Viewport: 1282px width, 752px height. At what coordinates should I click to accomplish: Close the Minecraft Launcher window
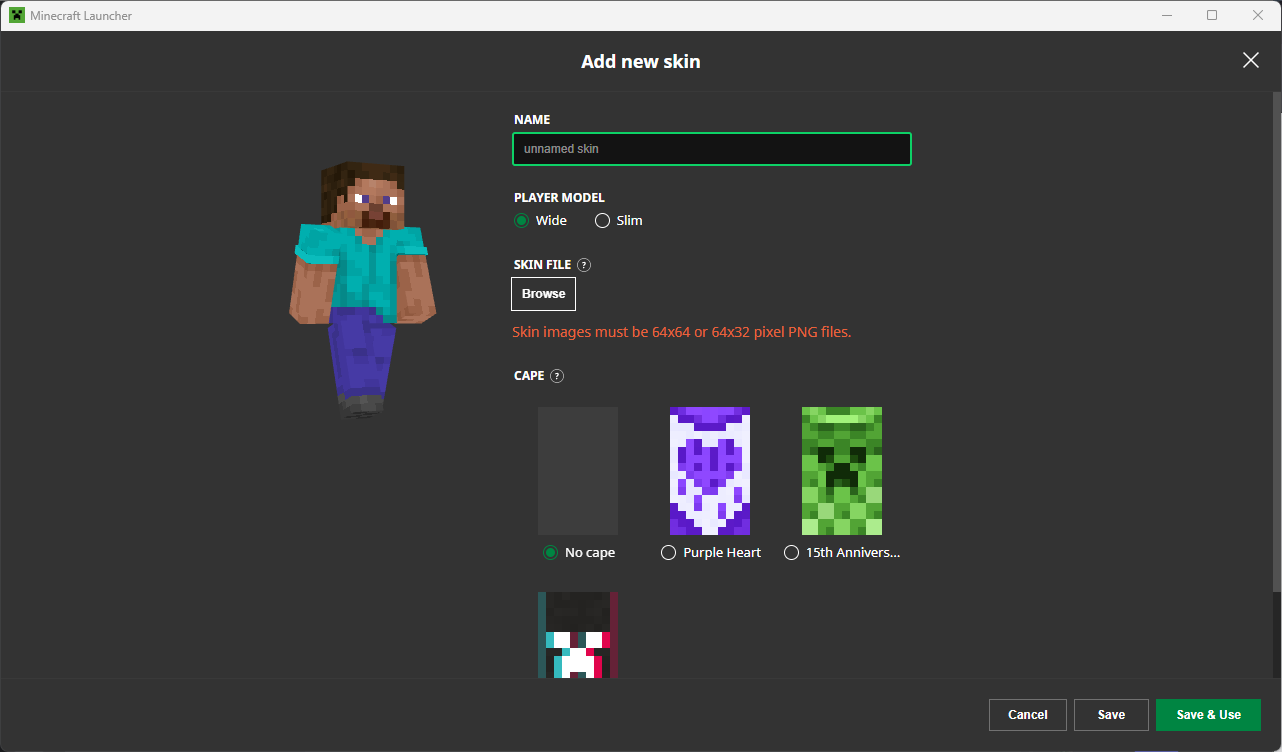coord(1258,15)
